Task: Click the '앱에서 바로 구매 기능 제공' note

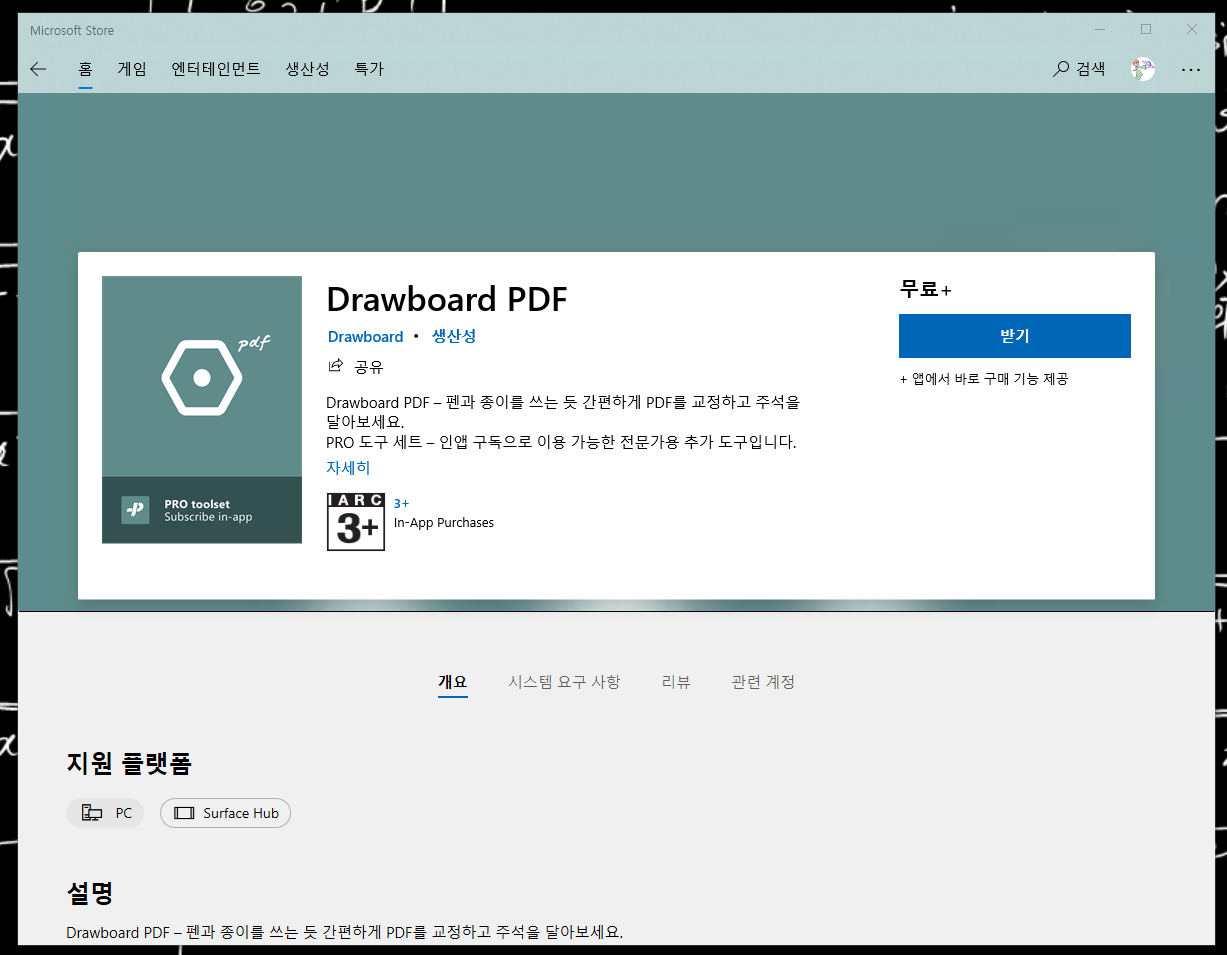Action: pyautogui.click(x=984, y=379)
